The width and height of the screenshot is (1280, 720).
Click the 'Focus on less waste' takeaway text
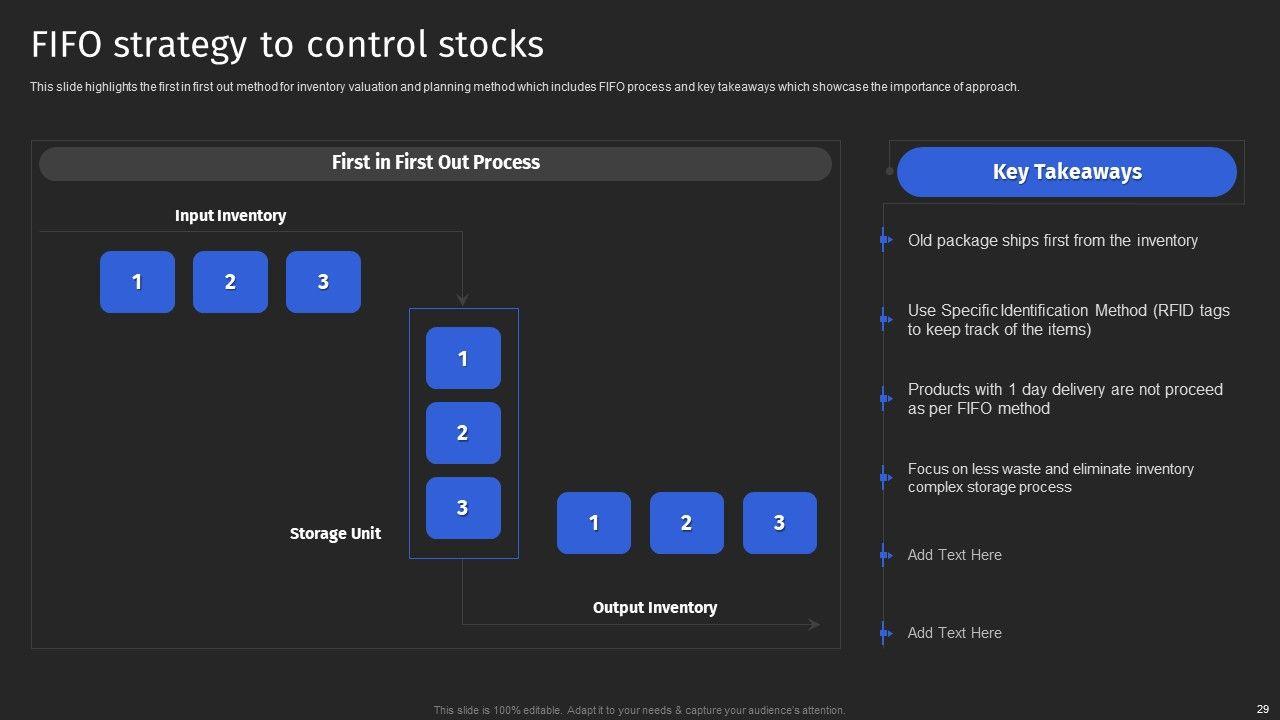tap(1050, 478)
